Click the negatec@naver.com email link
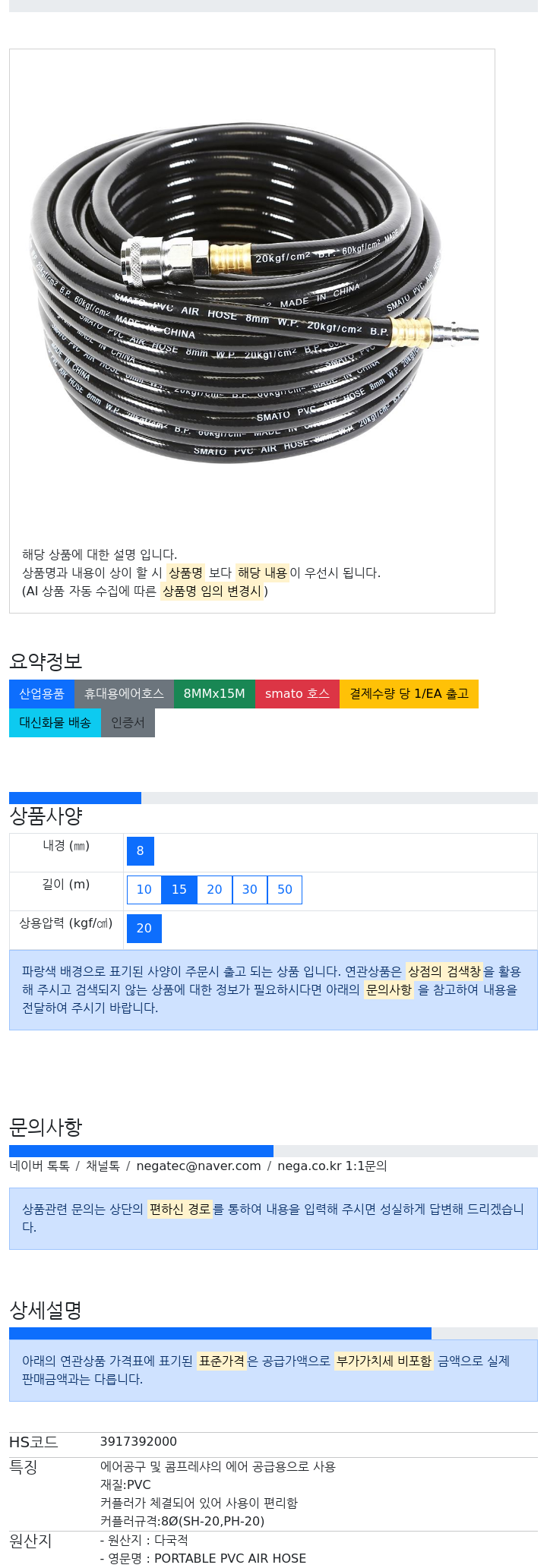This screenshot has height=1568, width=547. 198,1166
